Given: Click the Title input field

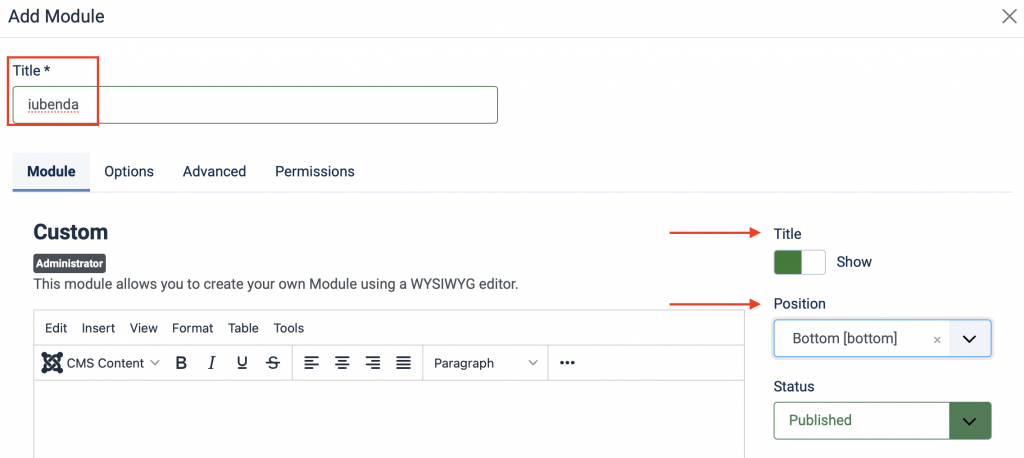Looking at the screenshot, I should (x=254, y=104).
